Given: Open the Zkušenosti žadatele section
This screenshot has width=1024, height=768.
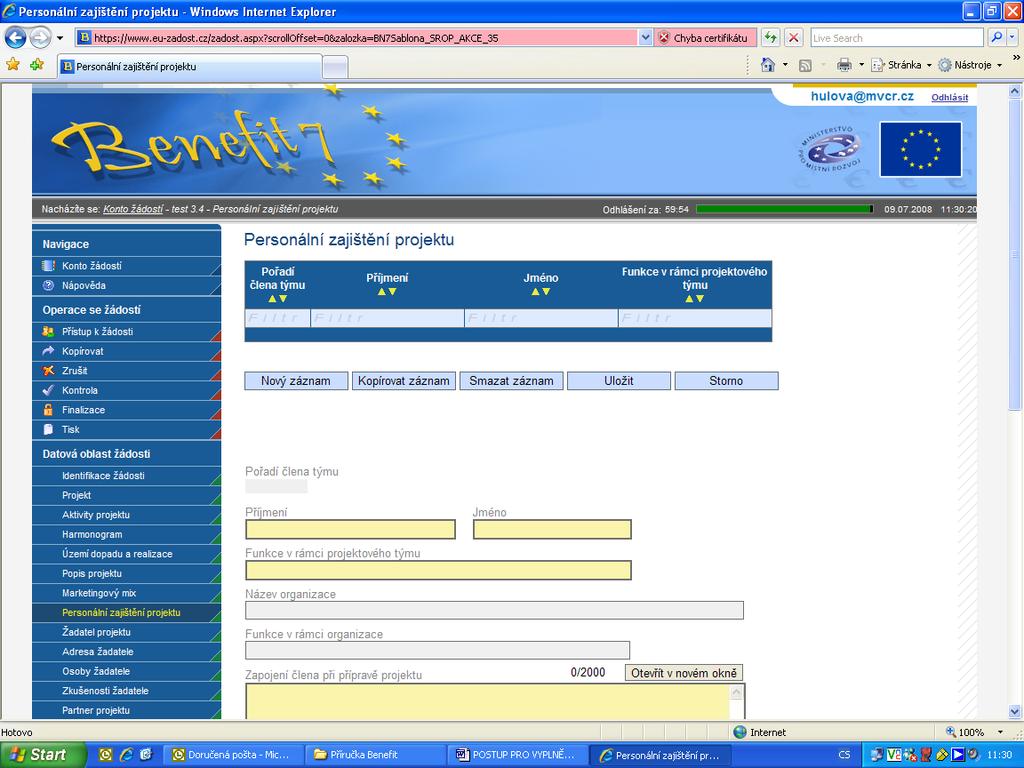Looking at the screenshot, I should 126,691.
